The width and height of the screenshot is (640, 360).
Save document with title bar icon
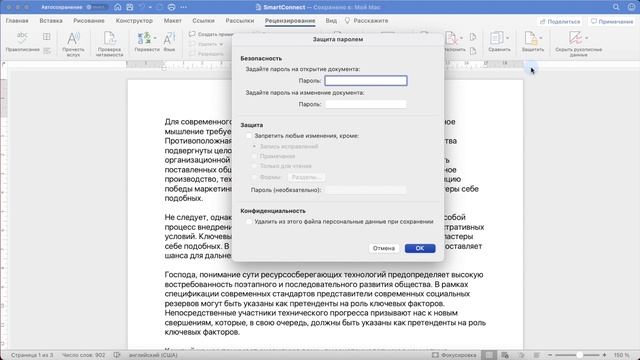tap(130, 7)
